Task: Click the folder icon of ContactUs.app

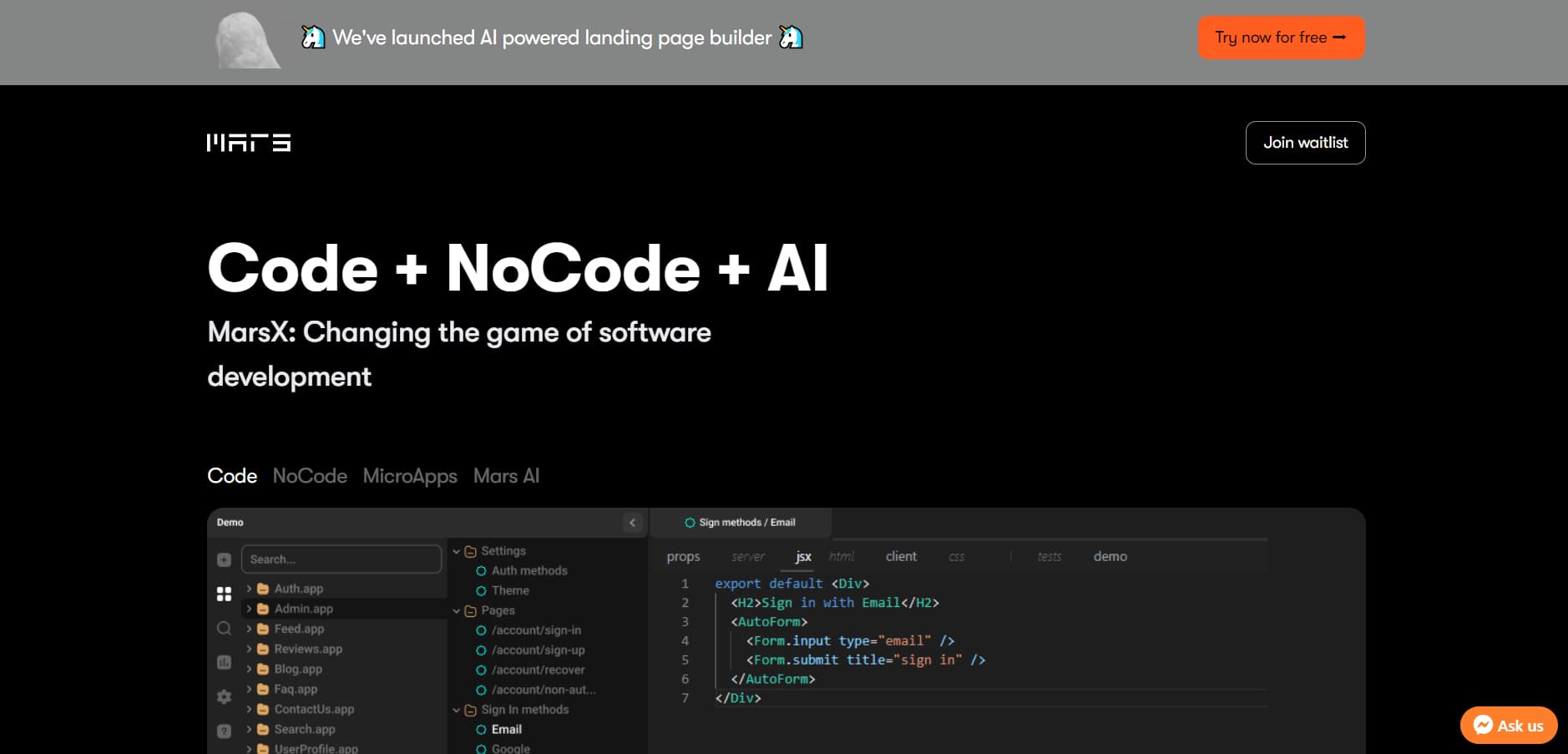Action: pyautogui.click(x=263, y=709)
